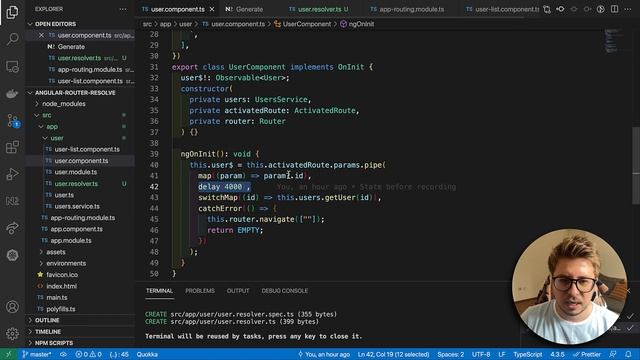Image resolution: width=640 pixels, height=360 pixels.
Task: Expand the node_modules folder
Action: pyautogui.click(x=80, y=104)
